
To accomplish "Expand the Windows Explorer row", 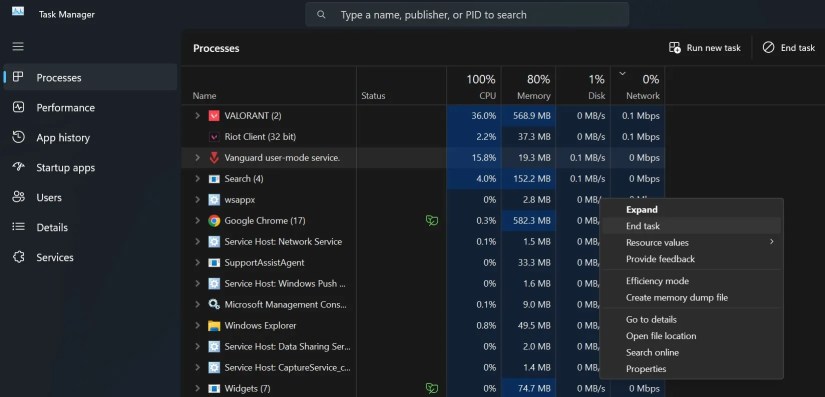I will [197, 325].
